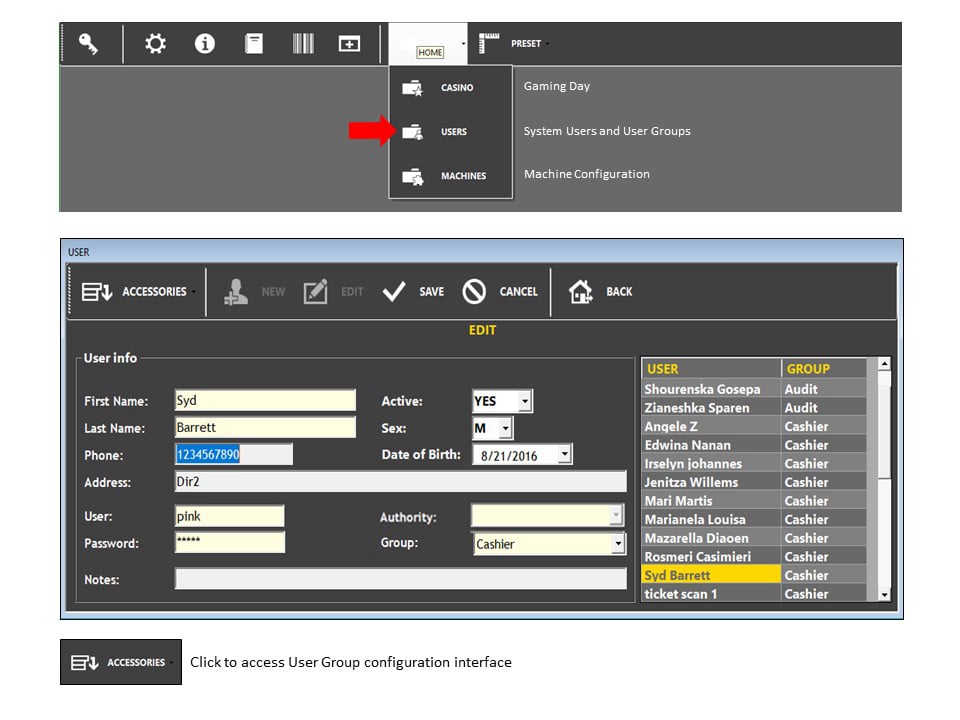
Task: Expand the Group Cashier dropdown
Action: (x=618, y=544)
